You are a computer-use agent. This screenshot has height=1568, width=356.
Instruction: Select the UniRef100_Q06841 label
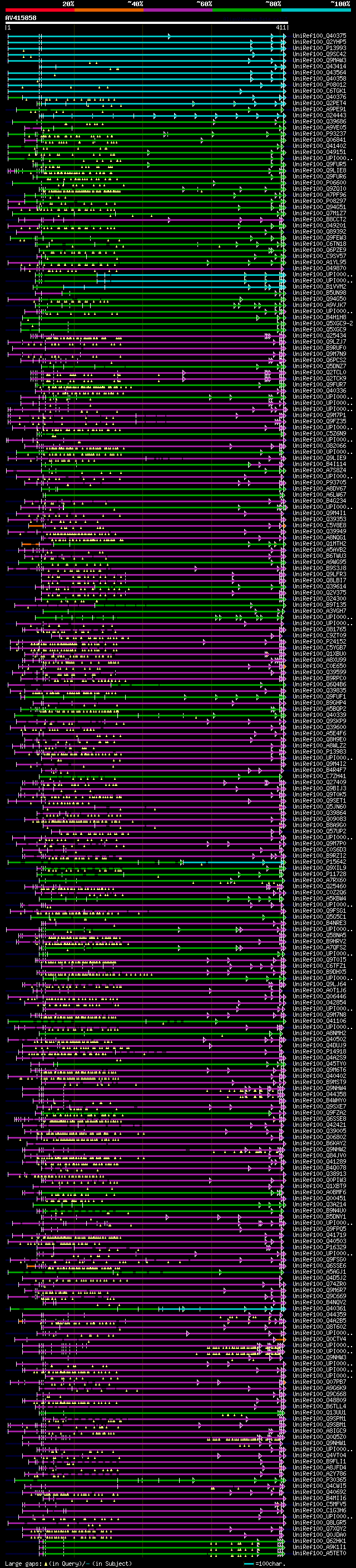319,140
